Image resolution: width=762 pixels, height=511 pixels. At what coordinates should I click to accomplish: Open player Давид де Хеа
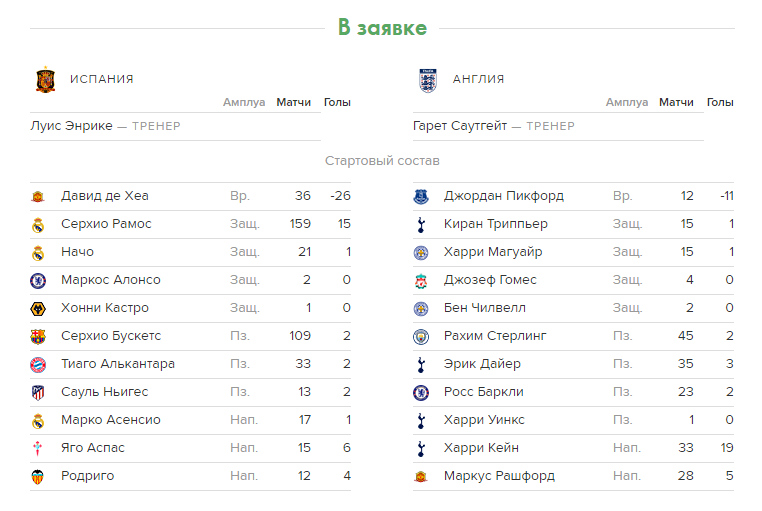[x=105, y=196]
